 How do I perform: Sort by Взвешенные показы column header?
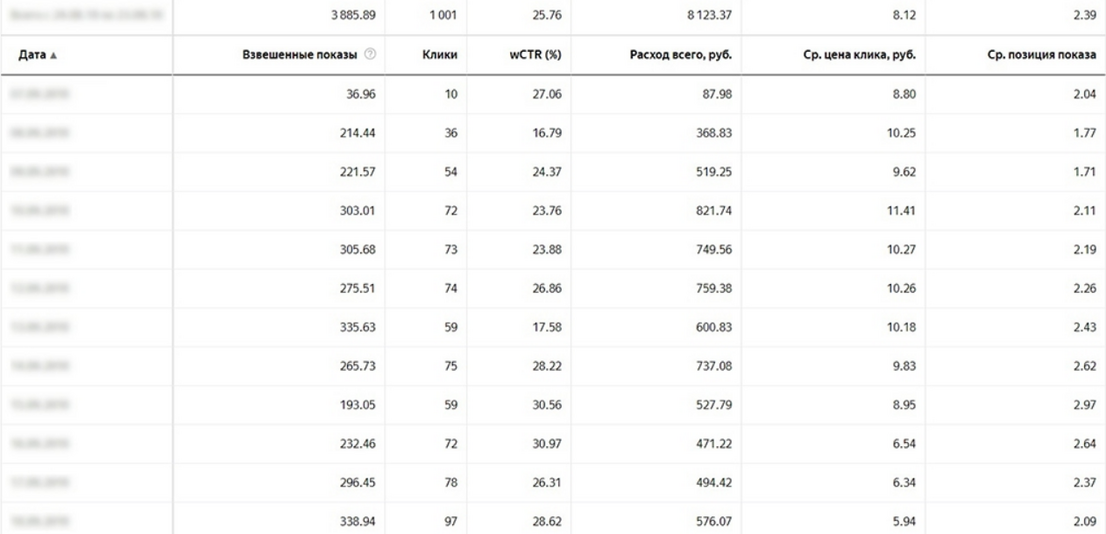[300, 55]
